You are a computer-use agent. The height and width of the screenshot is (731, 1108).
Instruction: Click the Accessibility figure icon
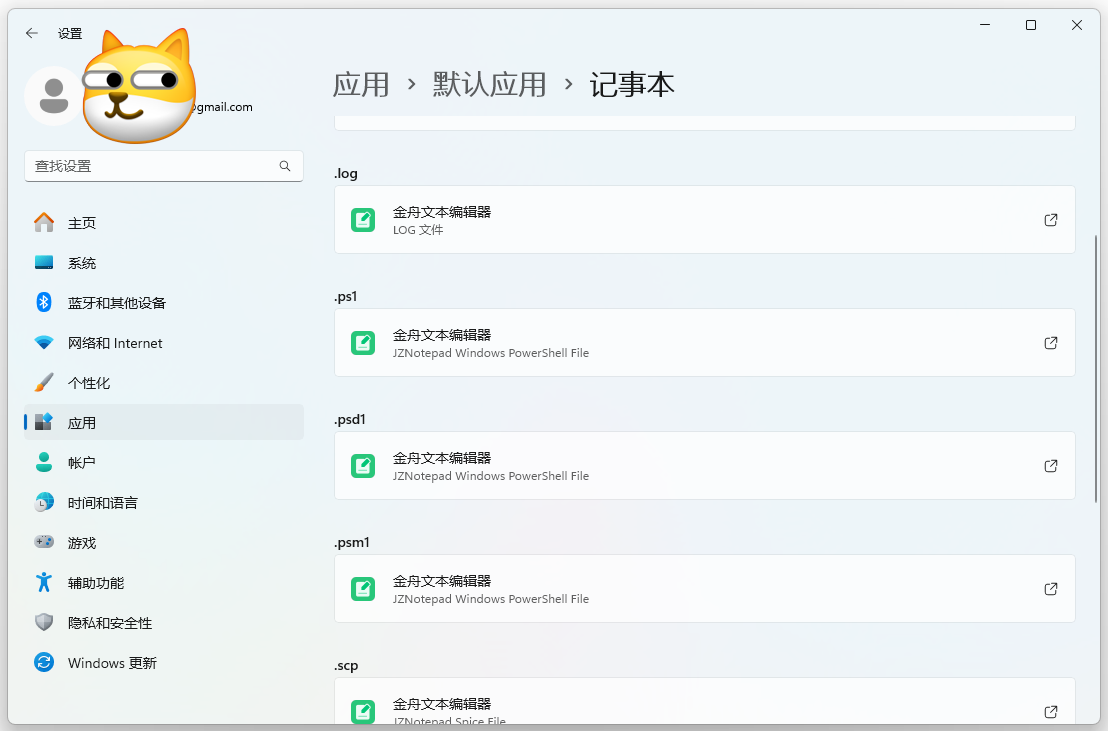[44, 583]
